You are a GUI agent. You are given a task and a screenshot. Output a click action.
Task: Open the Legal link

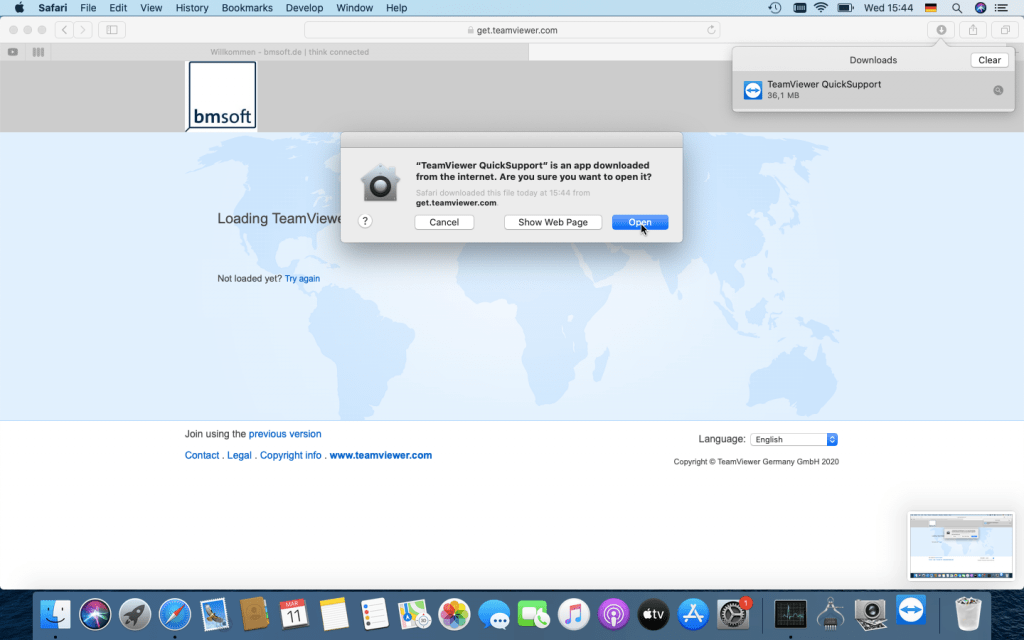tap(239, 455)
